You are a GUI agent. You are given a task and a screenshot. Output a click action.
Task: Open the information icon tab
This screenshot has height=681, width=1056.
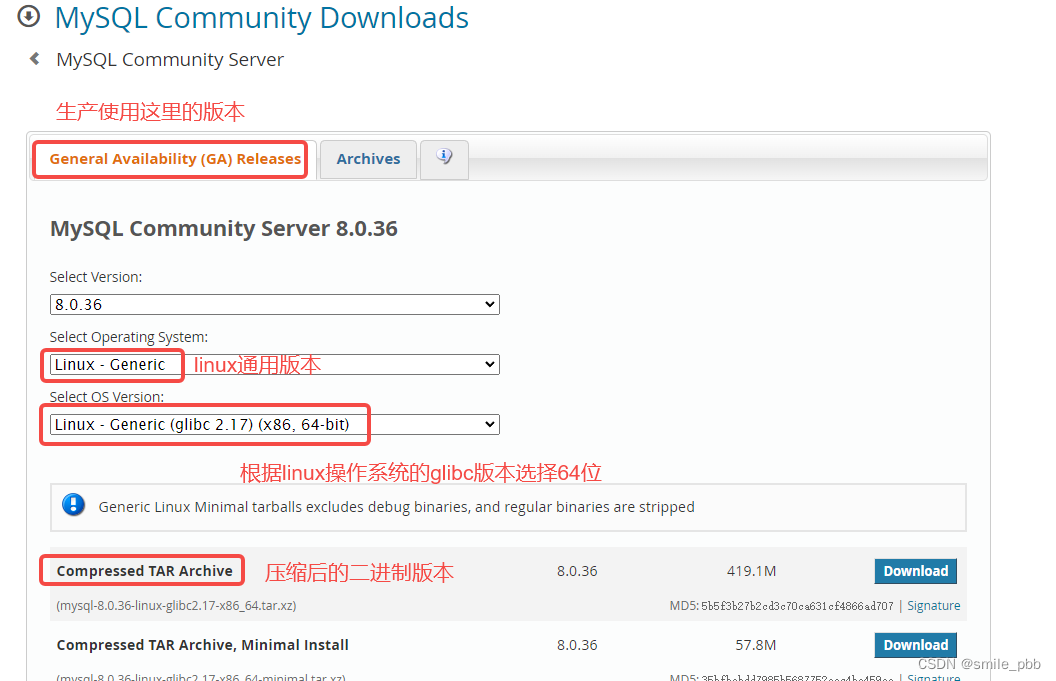(x=444, y=159)
